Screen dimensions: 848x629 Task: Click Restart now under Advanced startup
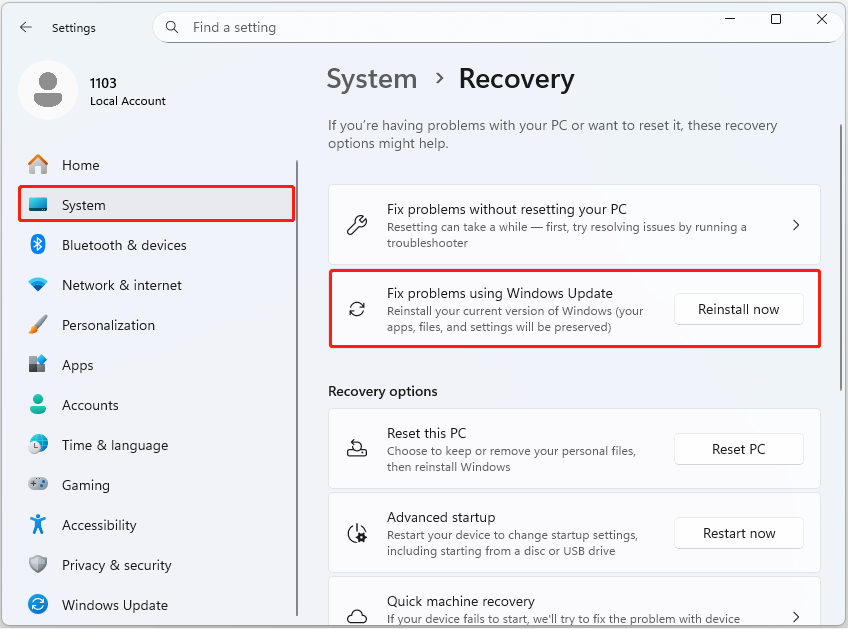738,533
